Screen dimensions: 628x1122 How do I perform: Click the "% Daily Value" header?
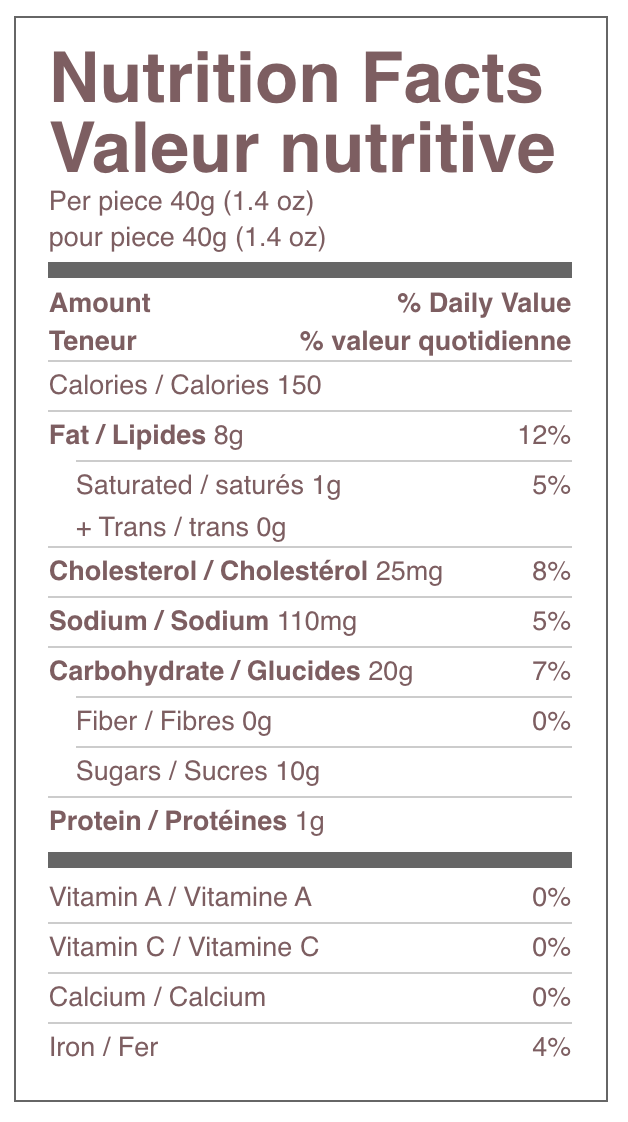483,303
